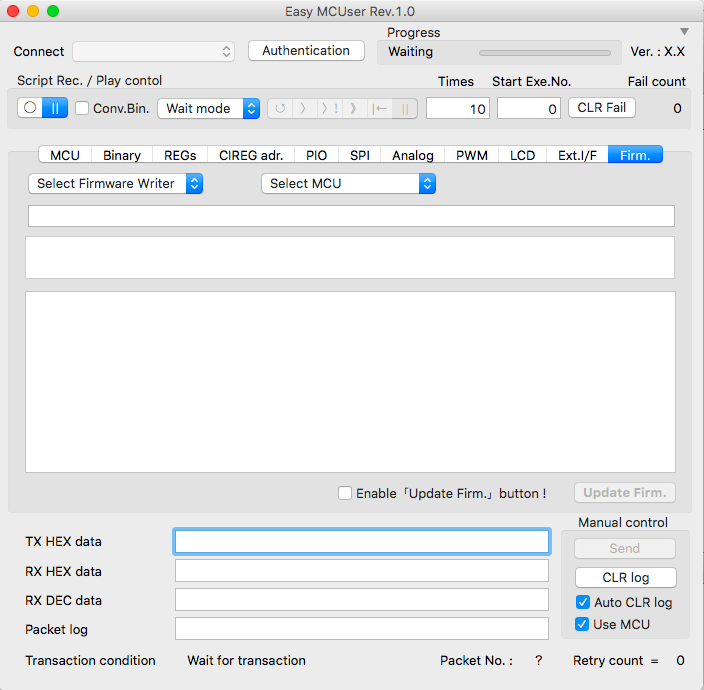Click the Packet log field
Screen dimensions: 704x690
(x=362, y=628)
